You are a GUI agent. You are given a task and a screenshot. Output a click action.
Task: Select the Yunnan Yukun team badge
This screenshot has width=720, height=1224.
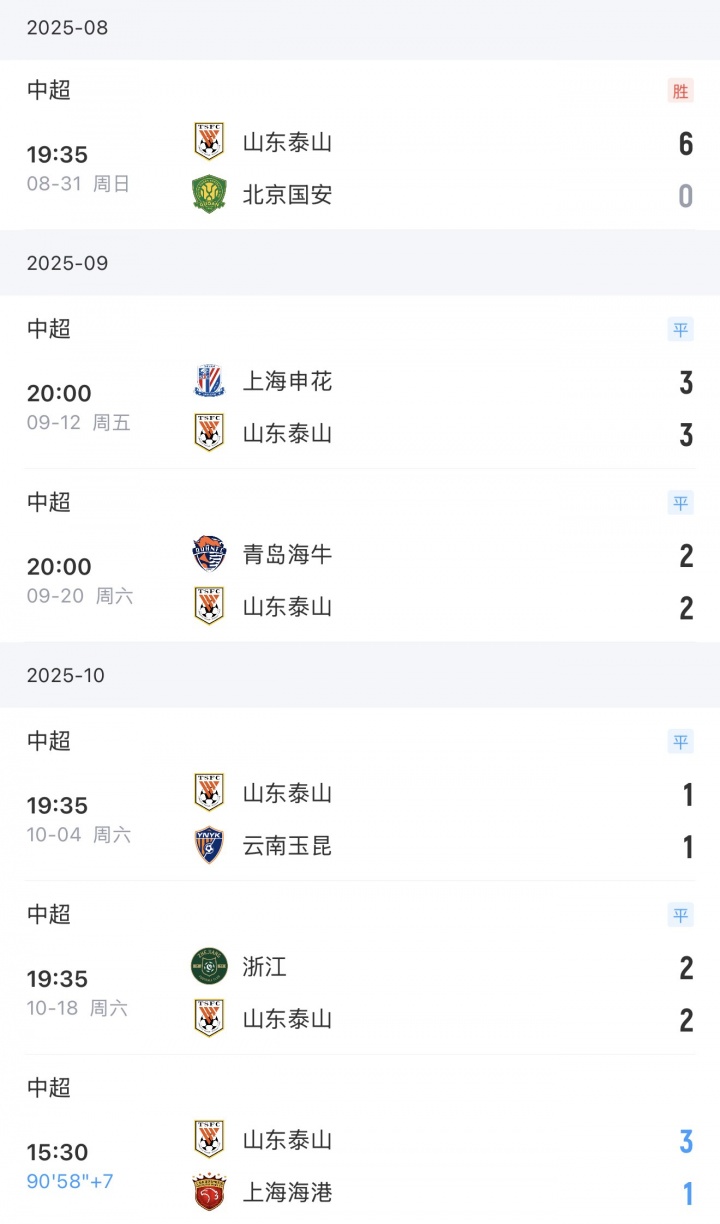[209, 846]
